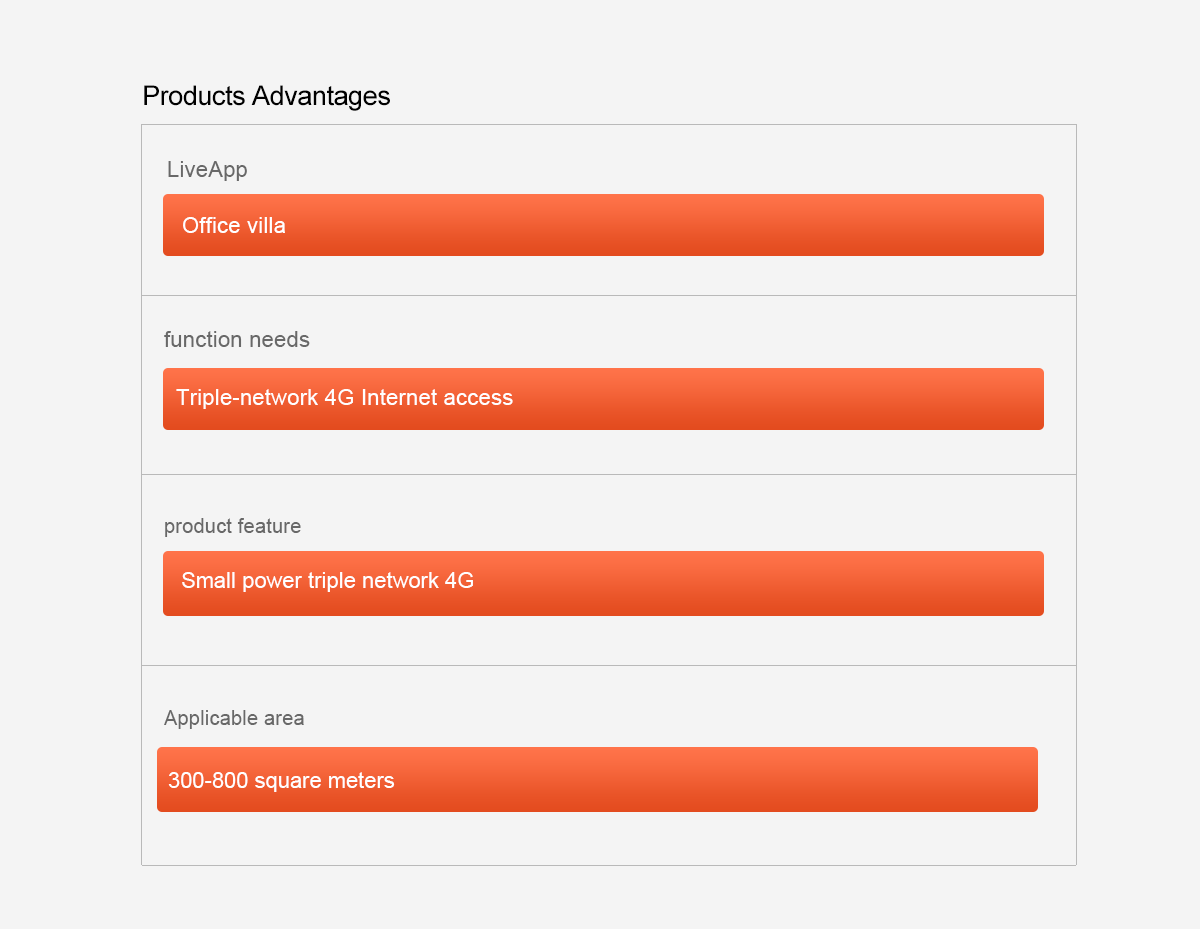Select the 300-800 square meters bar
1200x929 pixels.
597,779
